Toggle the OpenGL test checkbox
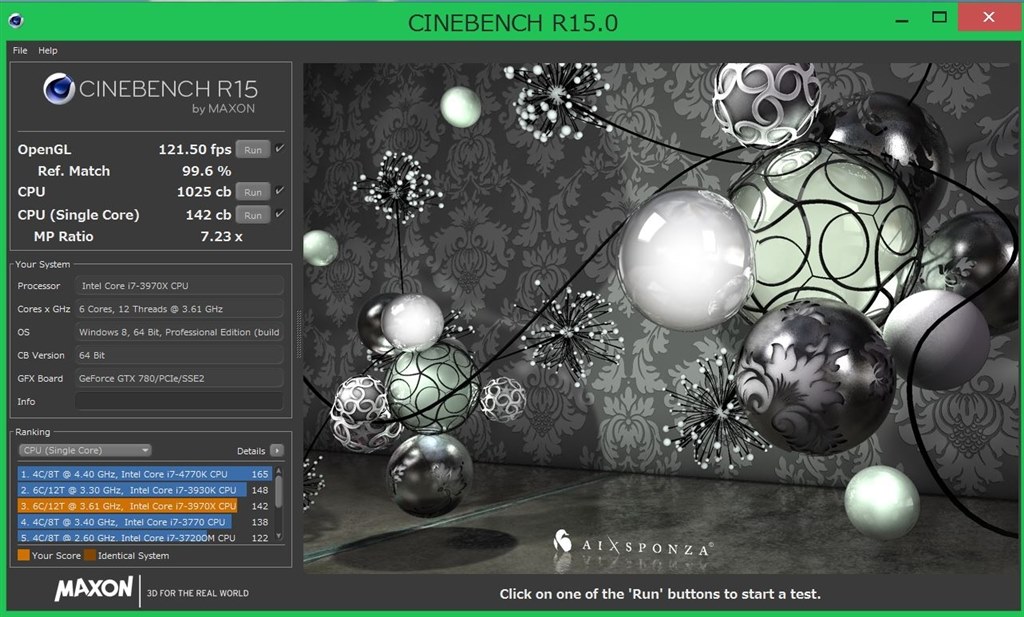 coord(280,149)
